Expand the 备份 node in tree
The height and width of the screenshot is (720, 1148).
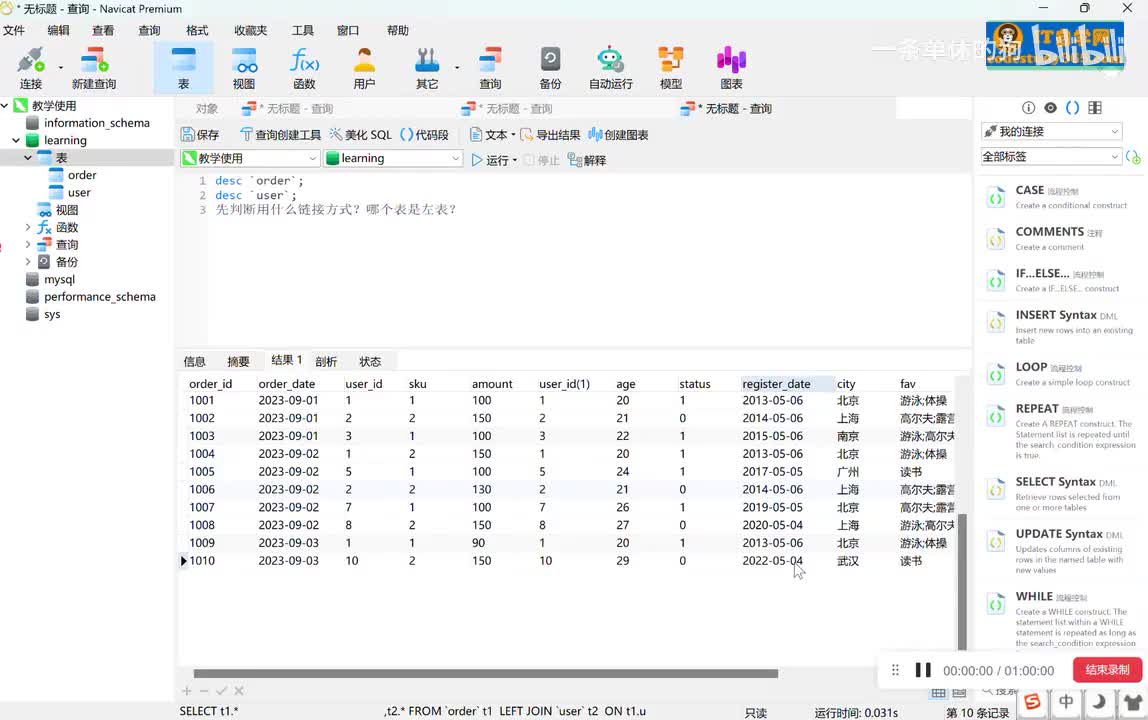(28, 261)
